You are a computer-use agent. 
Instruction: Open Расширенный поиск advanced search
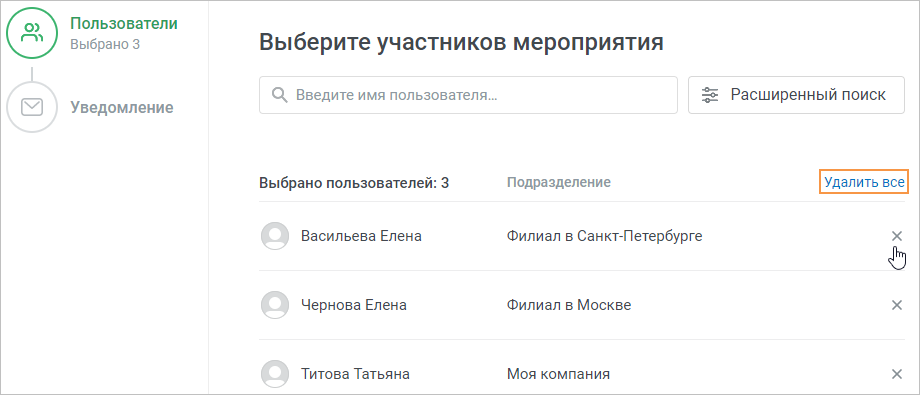pos(796,95)
